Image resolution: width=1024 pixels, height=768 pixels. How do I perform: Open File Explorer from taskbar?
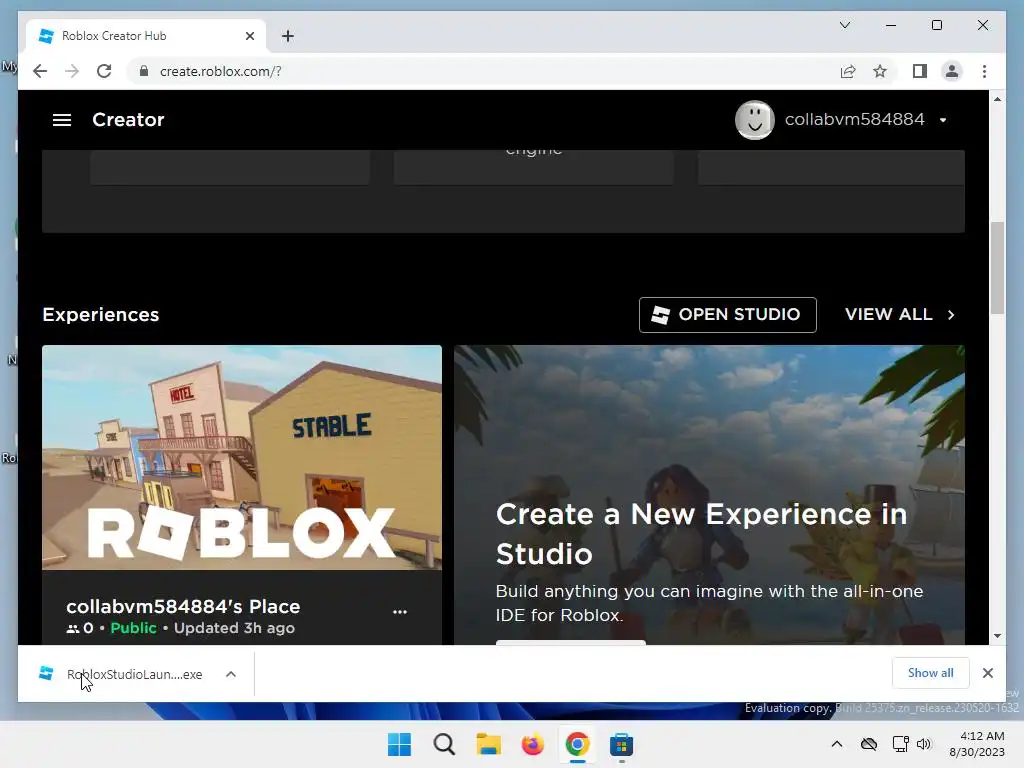click(x=488, y=744)
